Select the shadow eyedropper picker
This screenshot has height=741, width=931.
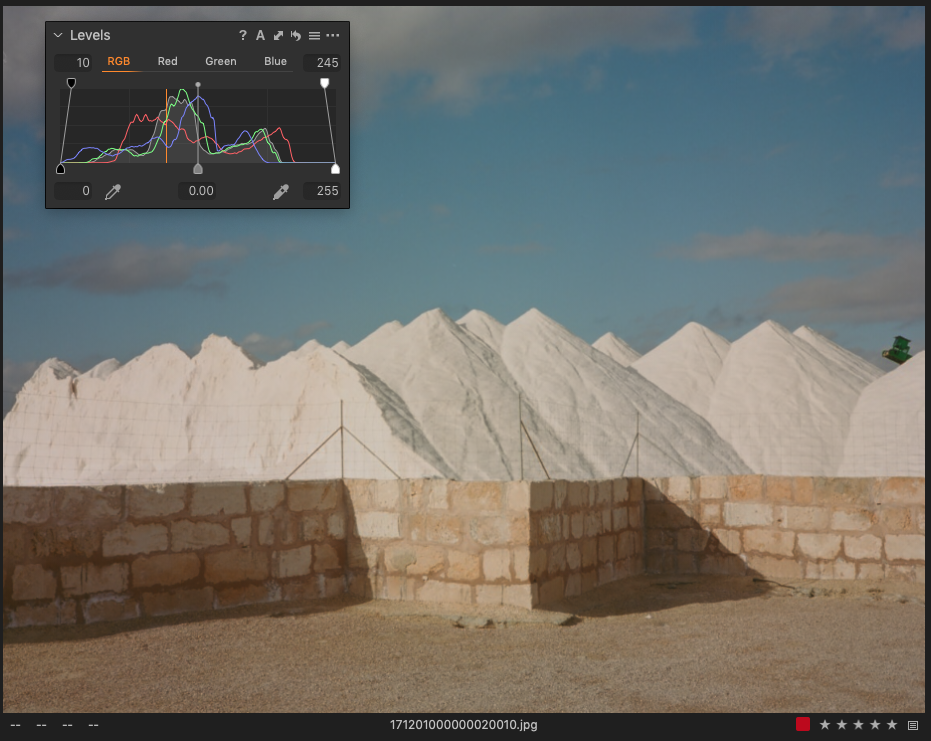point(113,190)
